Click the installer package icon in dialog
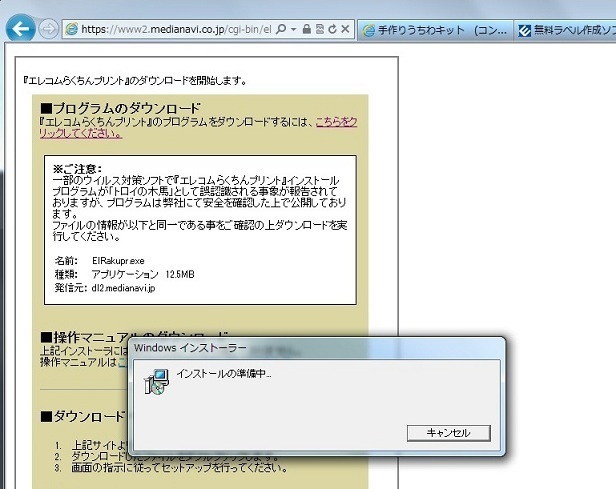Image resolution: width=616 pixels, height=489 pixels. [x=156, y=382]
